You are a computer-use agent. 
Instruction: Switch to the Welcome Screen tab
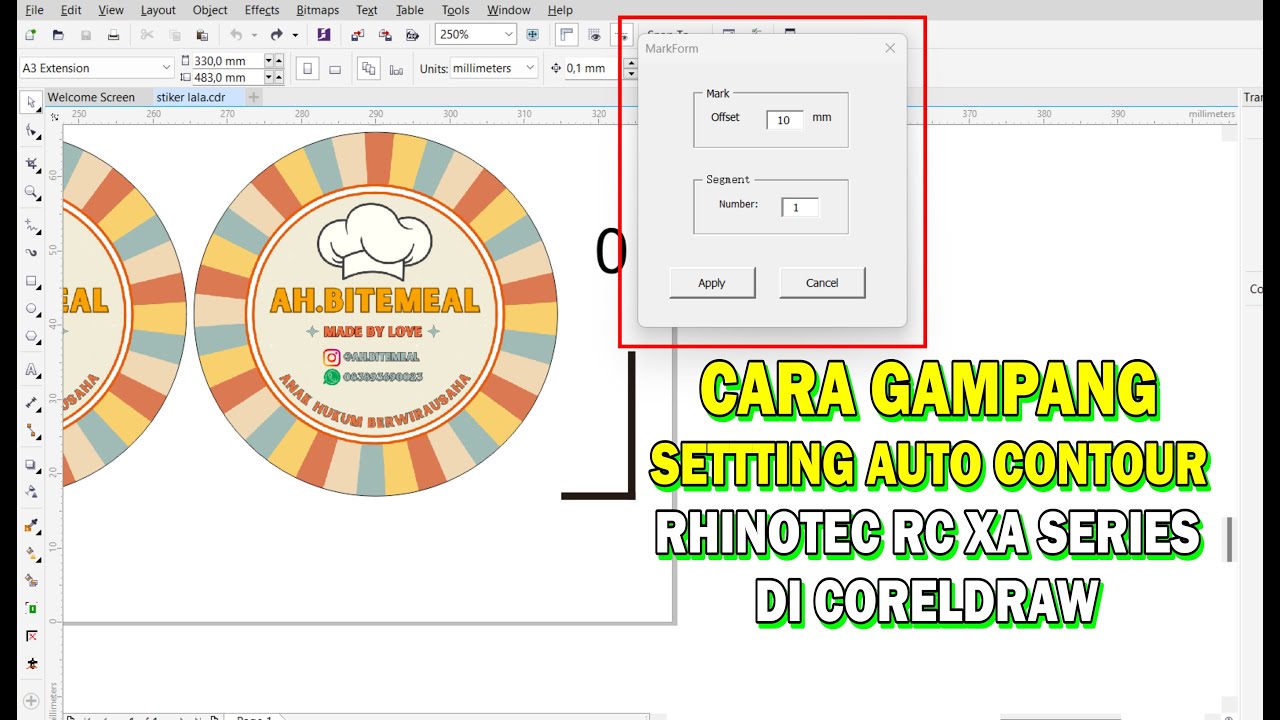coord(91,97)
